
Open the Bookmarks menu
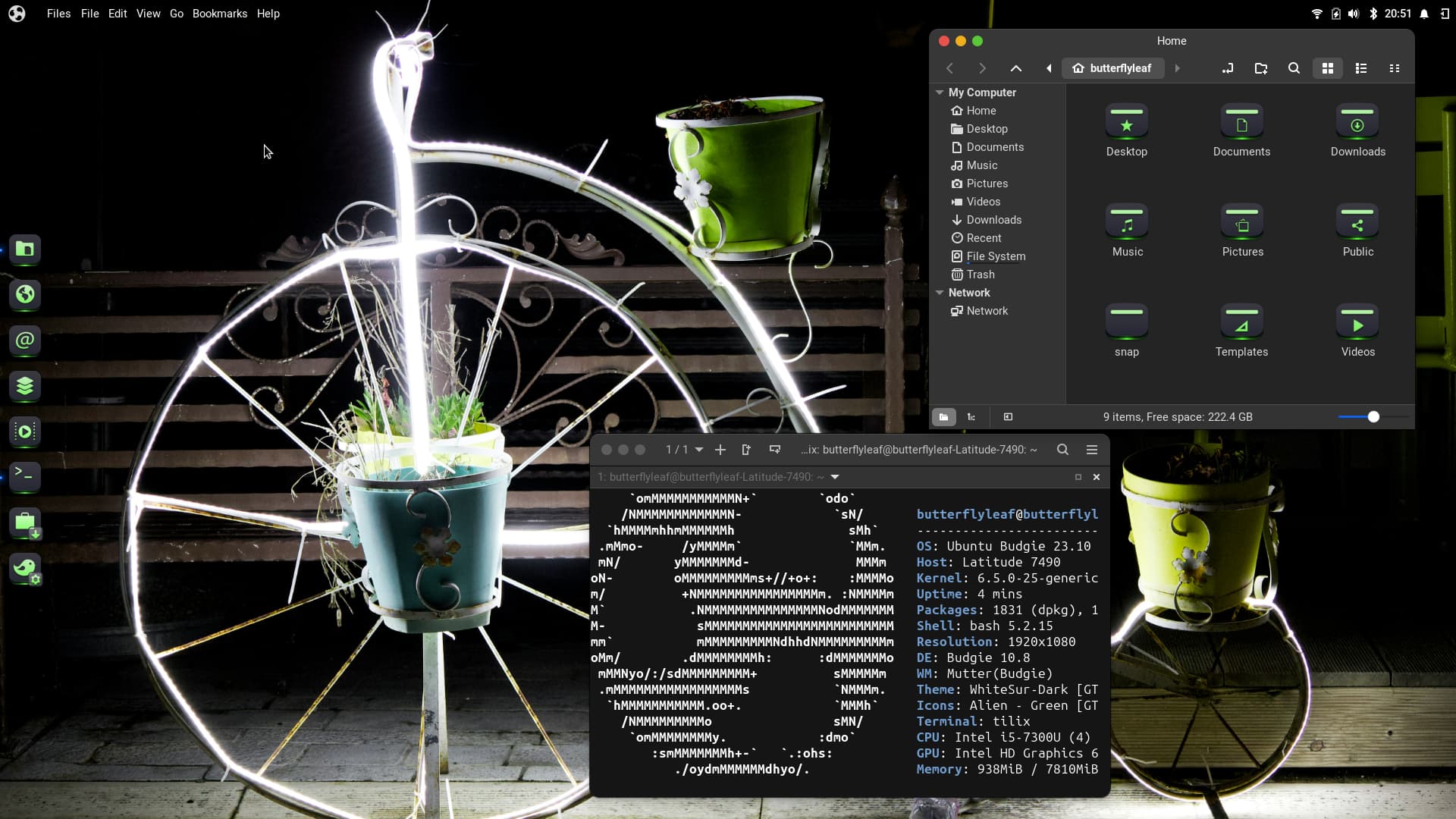[220, 14]
